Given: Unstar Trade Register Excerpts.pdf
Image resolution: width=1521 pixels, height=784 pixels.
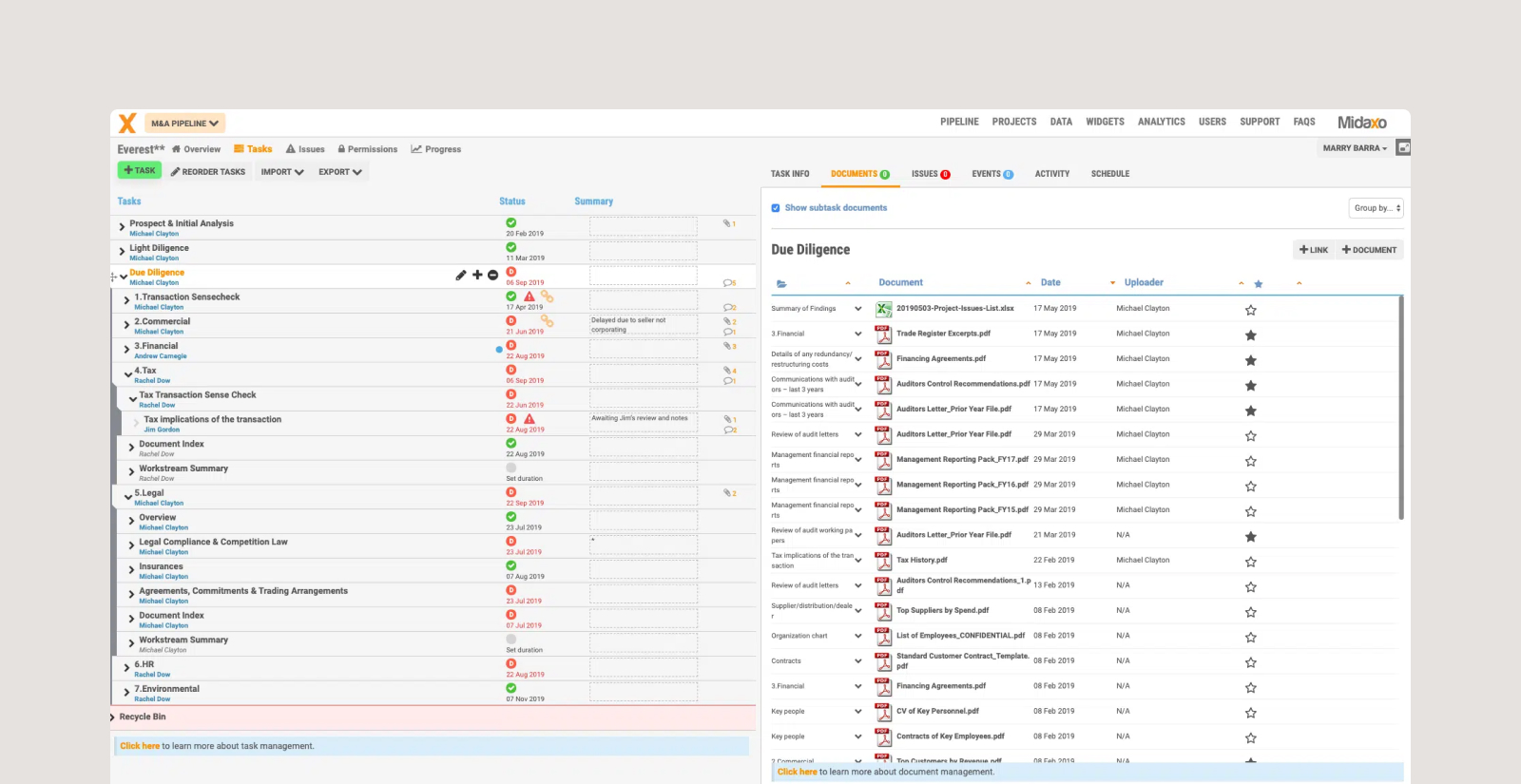Looking at the screenshot, I should point(1251,335).
